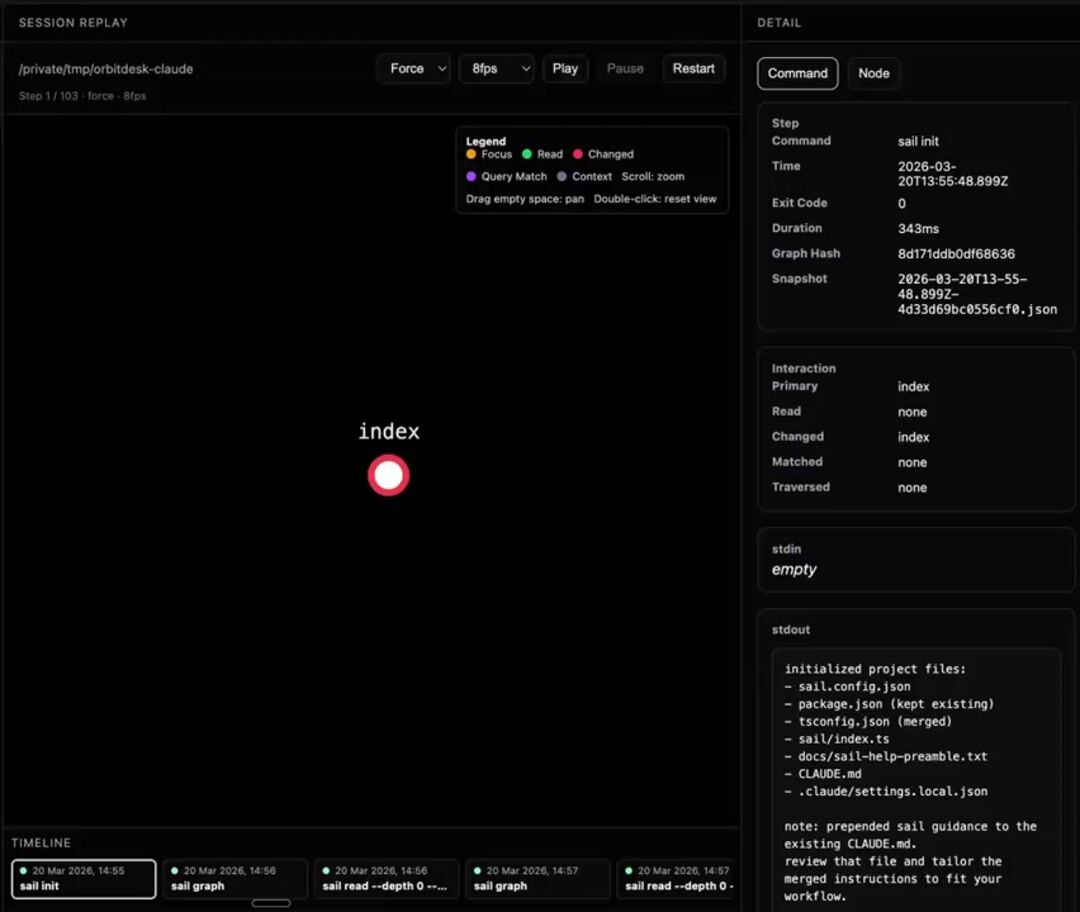The height and width of the screenshot is (912, 1080).
Task: Click the .claude/settings.local.json stdout line
Action: click(x=886, y=791)
